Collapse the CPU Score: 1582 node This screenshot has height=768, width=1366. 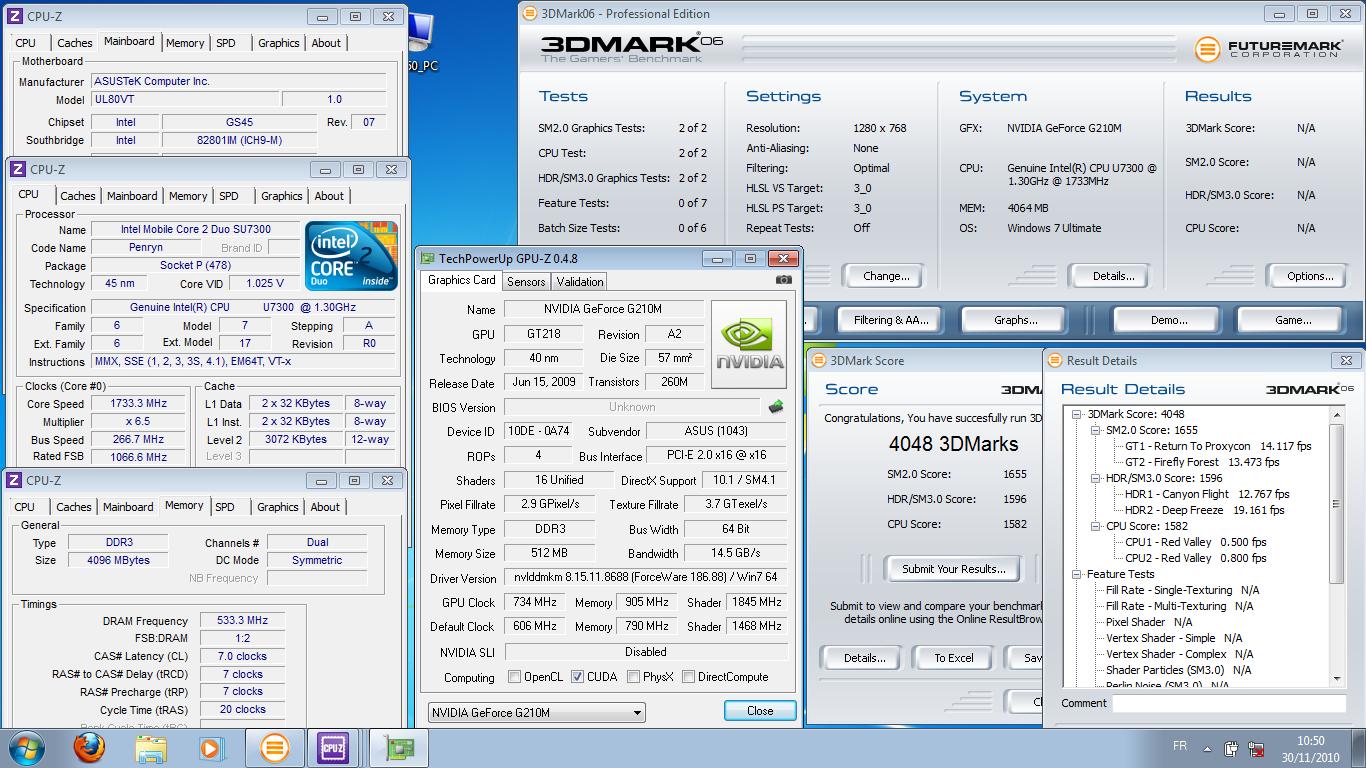[1095, 526]
